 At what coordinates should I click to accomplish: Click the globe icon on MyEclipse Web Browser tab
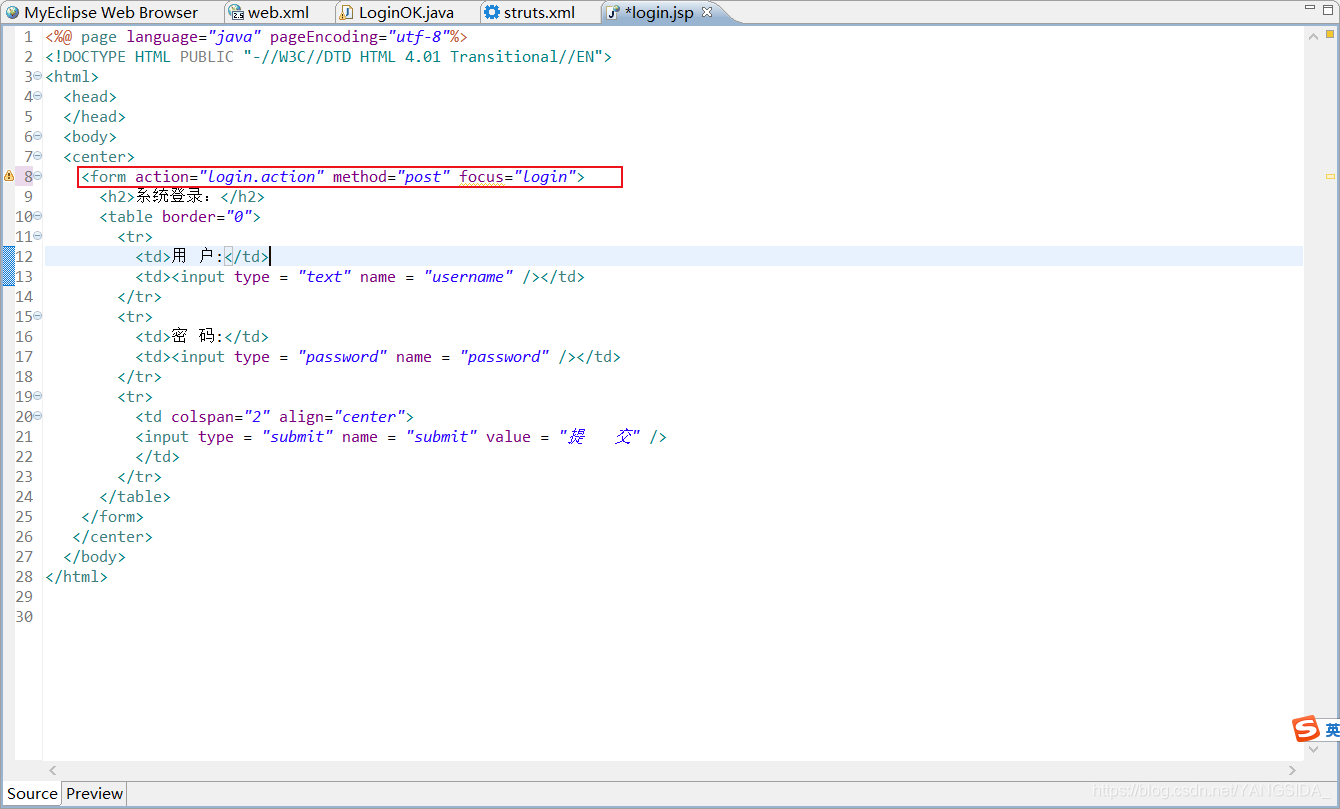12,13
